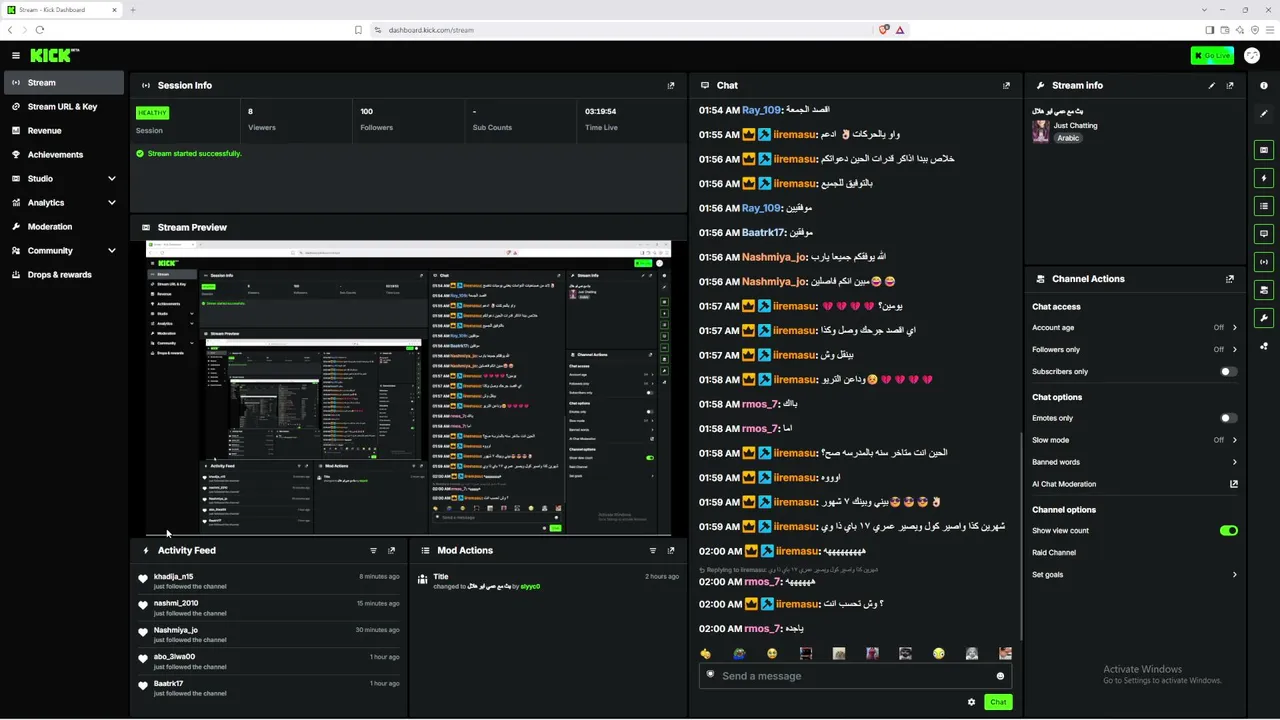Screen dimensions: 1280x720
Task: Pop out the Chat panel
Action: pyautogui.click(x=1006, y=86)
